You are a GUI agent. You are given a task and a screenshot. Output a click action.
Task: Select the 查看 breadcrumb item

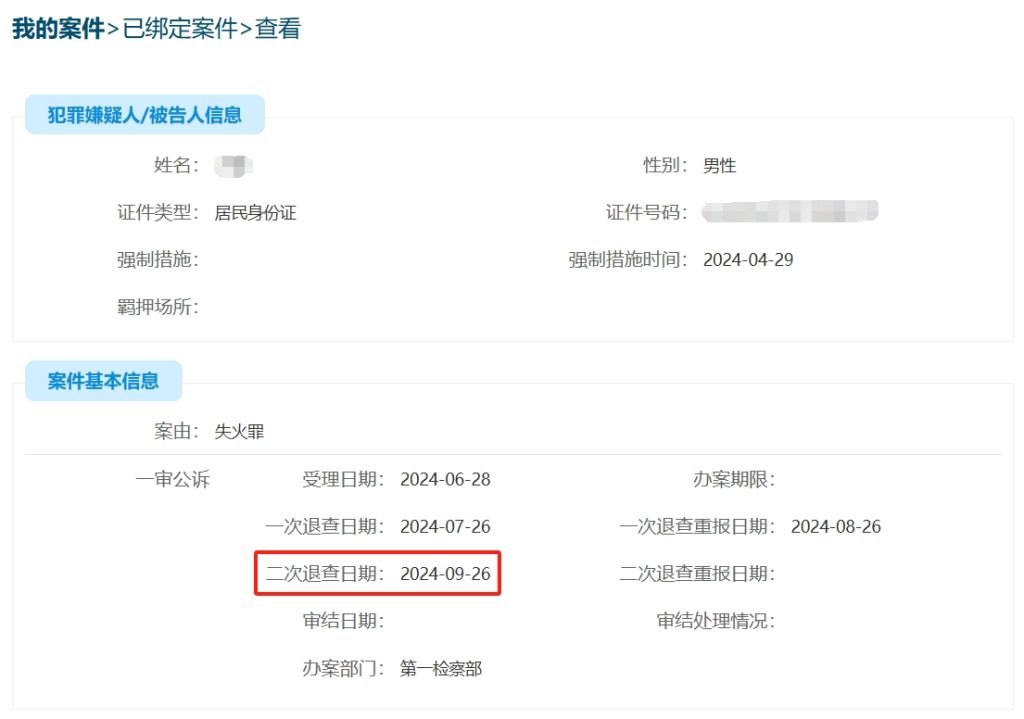coord(278,29)
